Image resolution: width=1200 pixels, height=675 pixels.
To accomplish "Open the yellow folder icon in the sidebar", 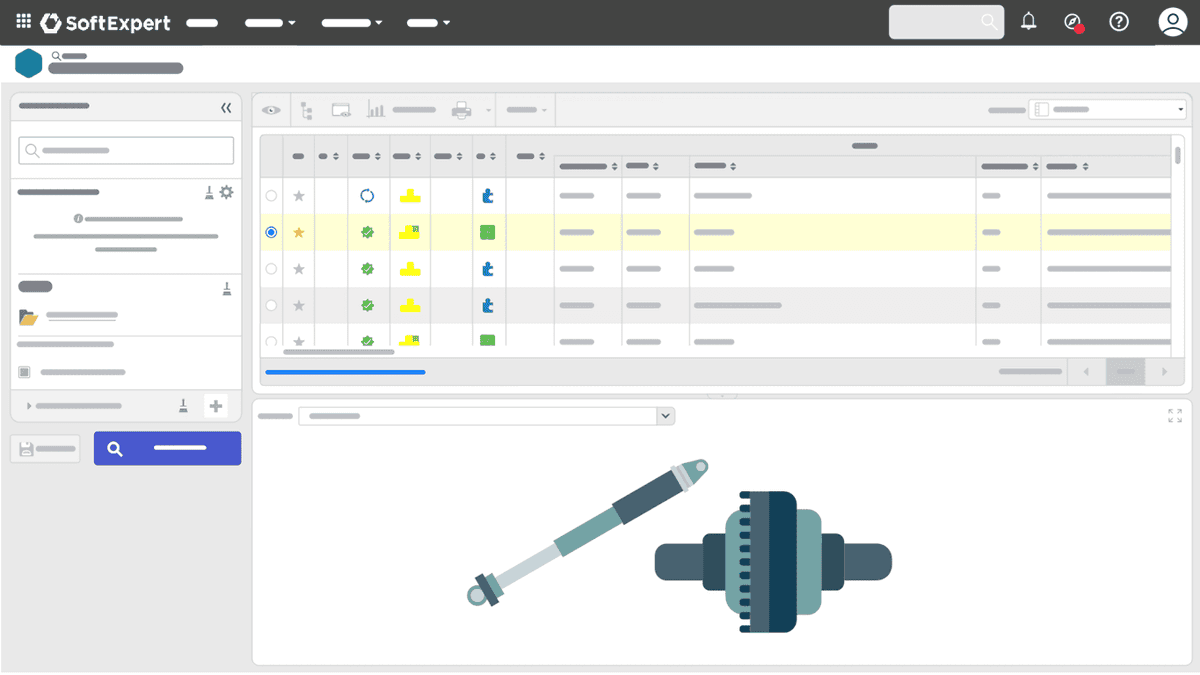I will click(x=28, y=317).
